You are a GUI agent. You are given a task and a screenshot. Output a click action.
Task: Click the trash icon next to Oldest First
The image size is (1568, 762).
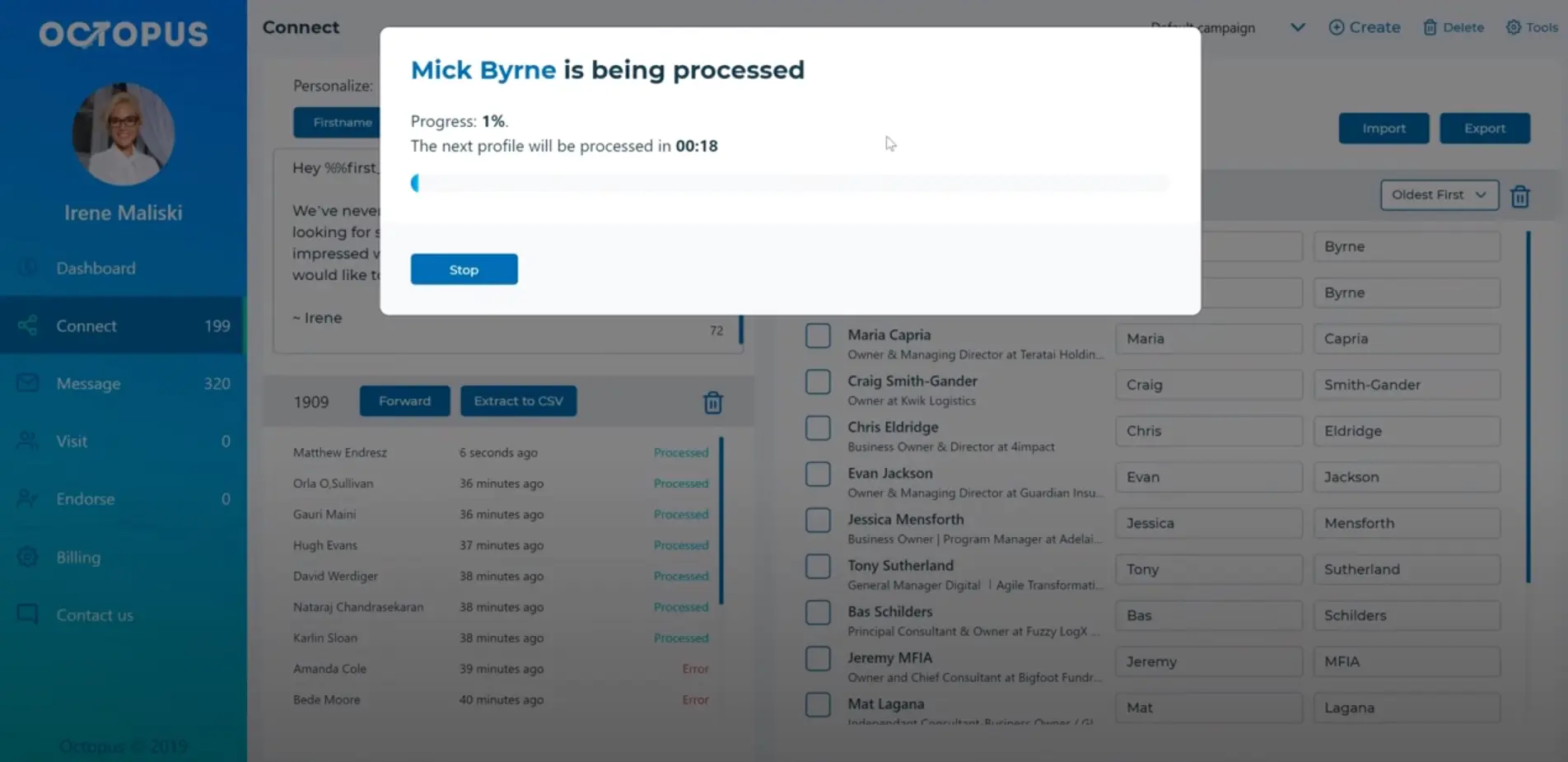[x=1519, y=196]
